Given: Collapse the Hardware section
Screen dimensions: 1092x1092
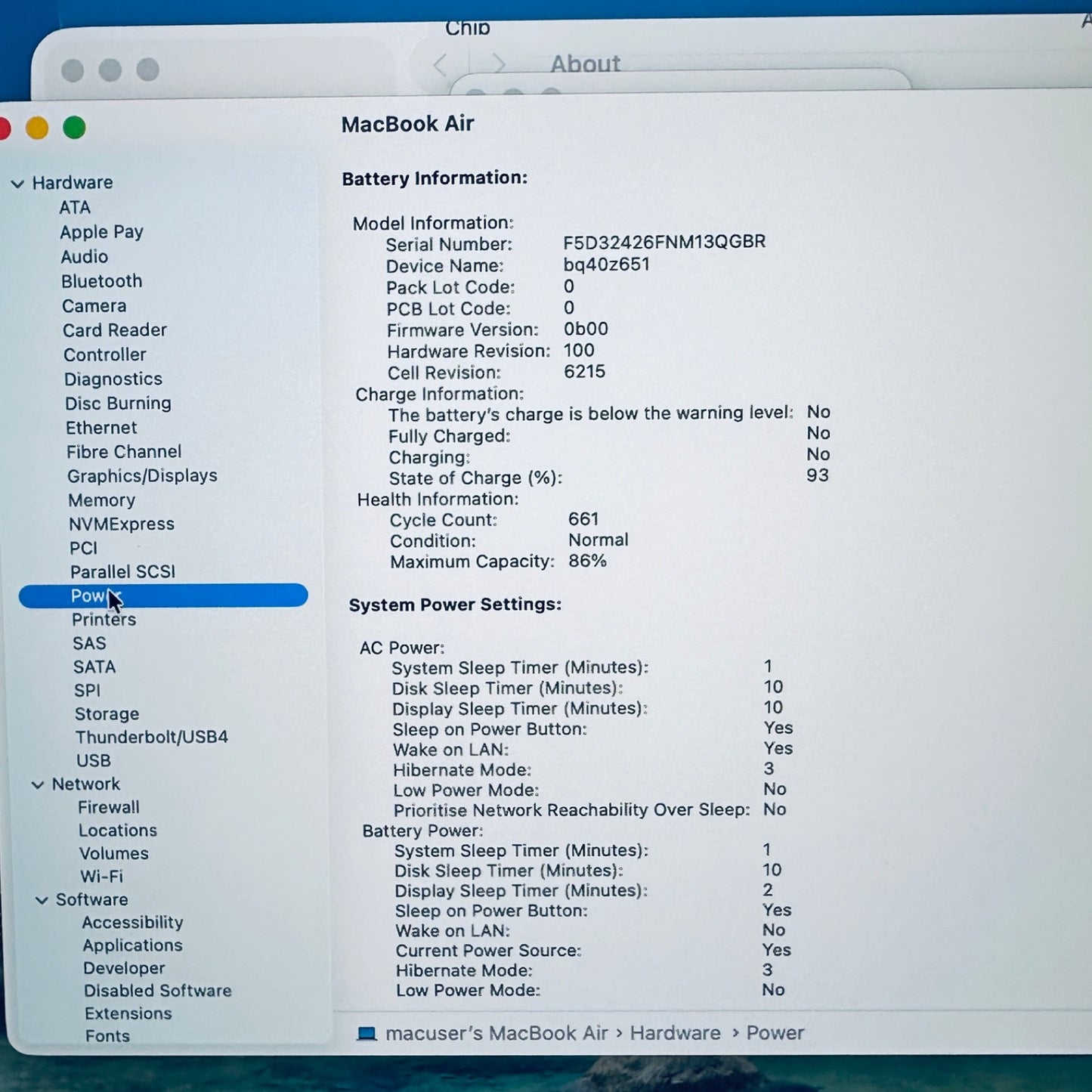Looking at the screenshot, I should (17, 183).
